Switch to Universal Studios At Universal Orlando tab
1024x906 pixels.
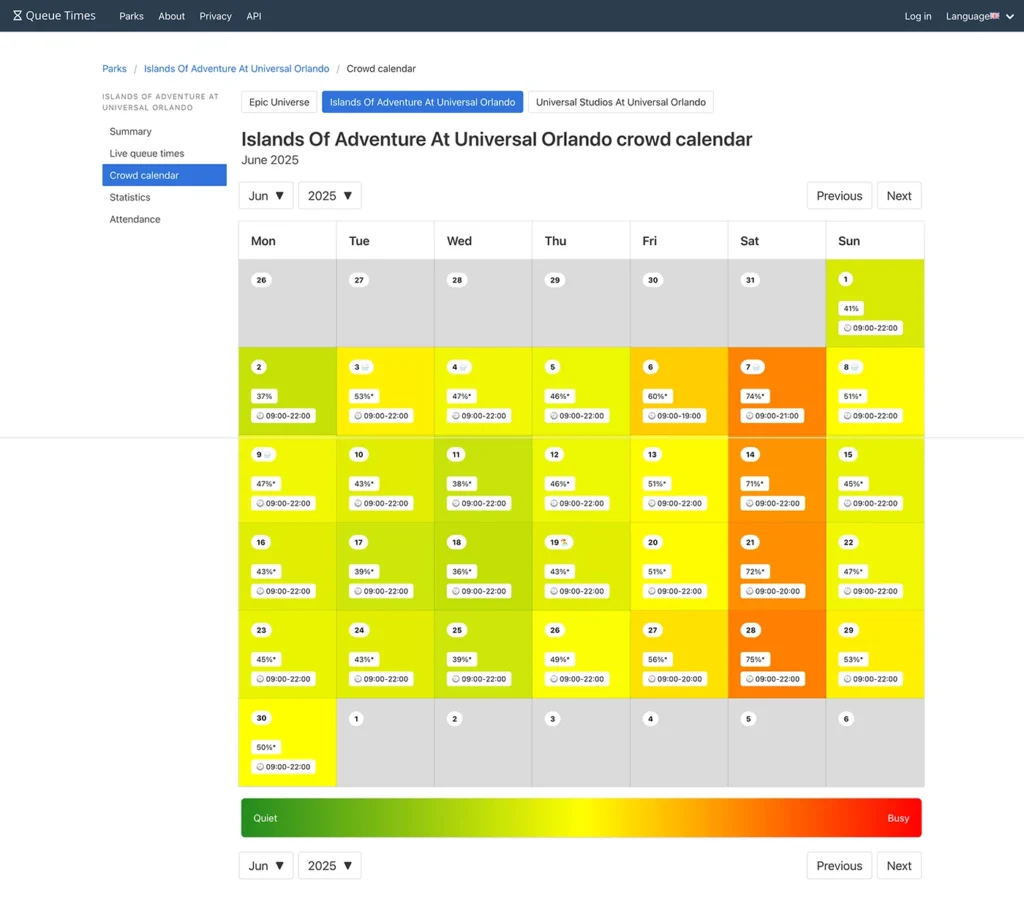click(620, 102)
